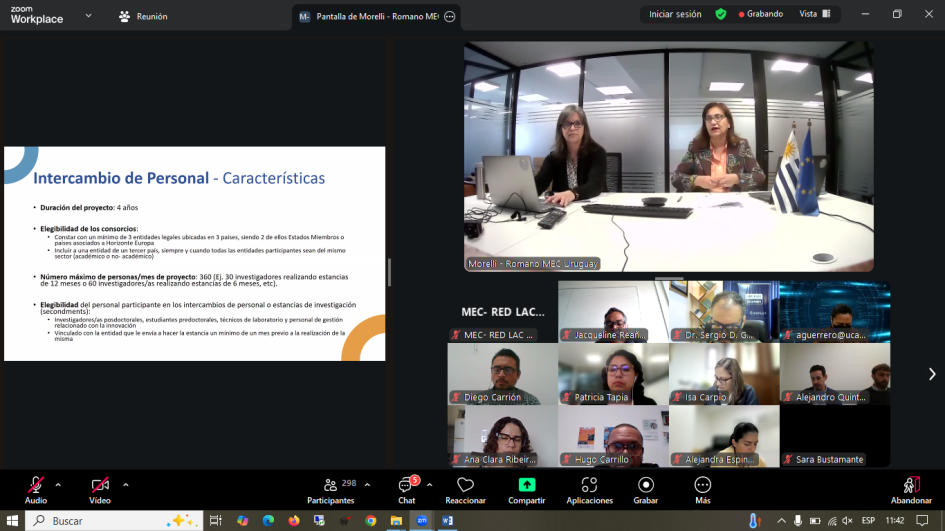This screenshot has height=531, width=945.
Task: Show next page of participant videos
Action: (932, 374)
